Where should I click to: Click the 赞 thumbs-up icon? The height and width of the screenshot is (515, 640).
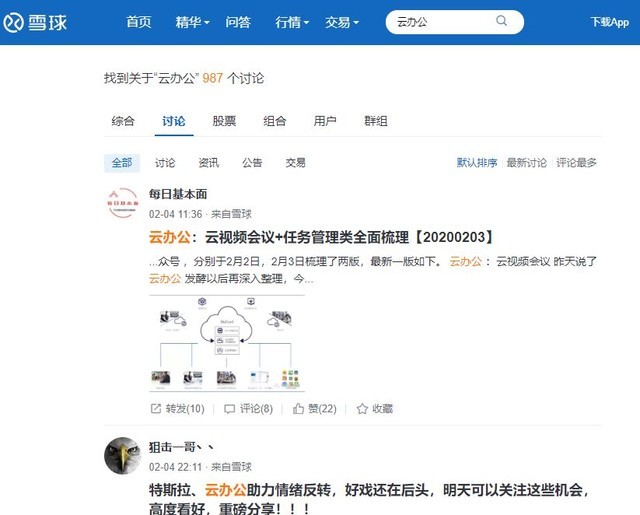point(298,408)
